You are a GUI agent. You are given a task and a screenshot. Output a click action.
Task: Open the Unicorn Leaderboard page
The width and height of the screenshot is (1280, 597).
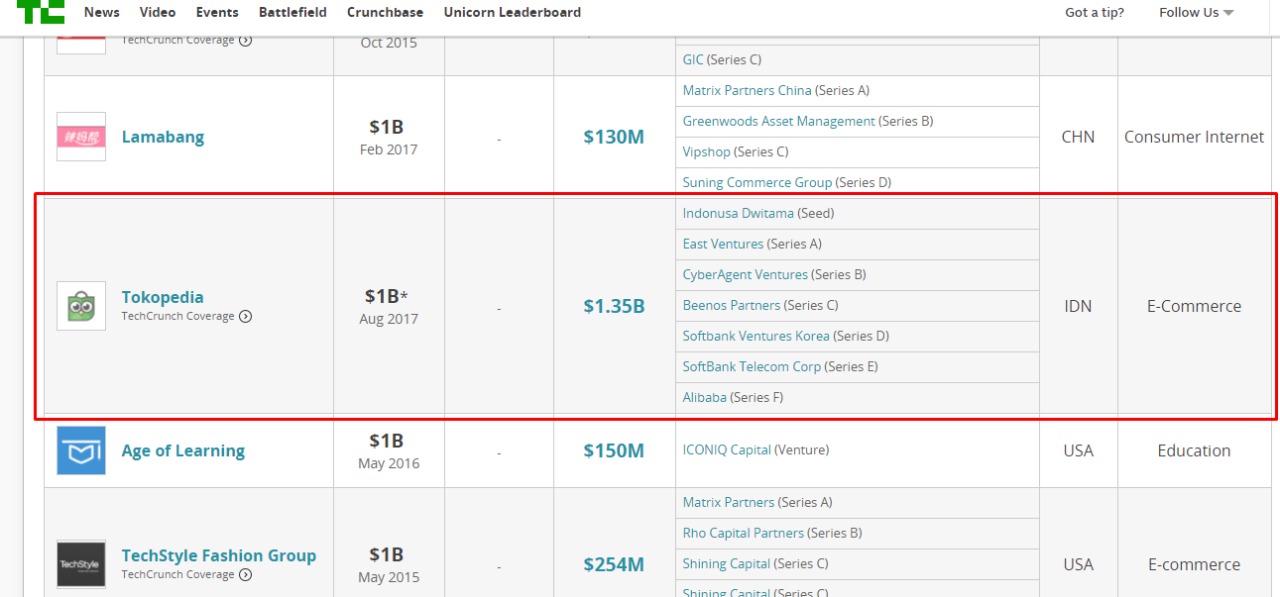point(512,13)
